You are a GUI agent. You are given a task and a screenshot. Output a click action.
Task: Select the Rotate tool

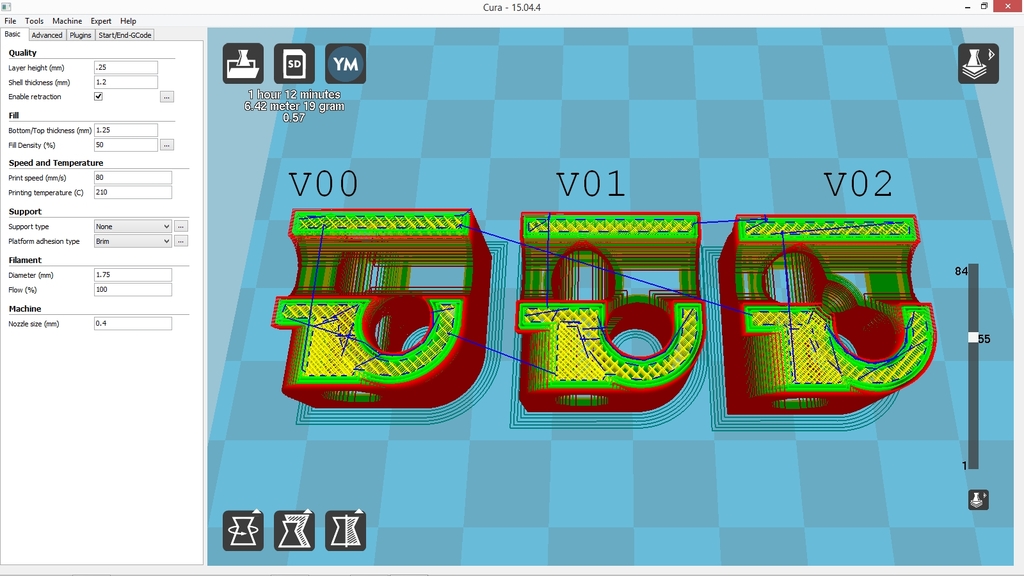(x=241, y=530)
